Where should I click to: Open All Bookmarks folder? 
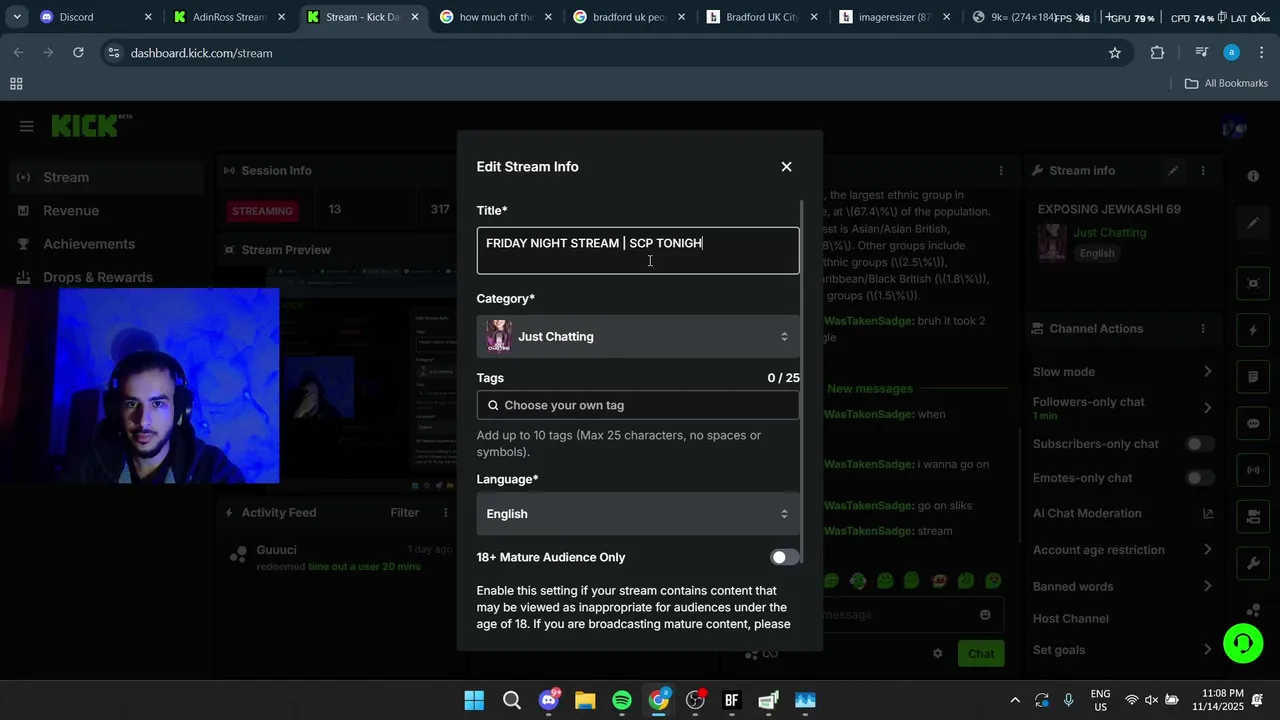click(x=1226, y=83)
